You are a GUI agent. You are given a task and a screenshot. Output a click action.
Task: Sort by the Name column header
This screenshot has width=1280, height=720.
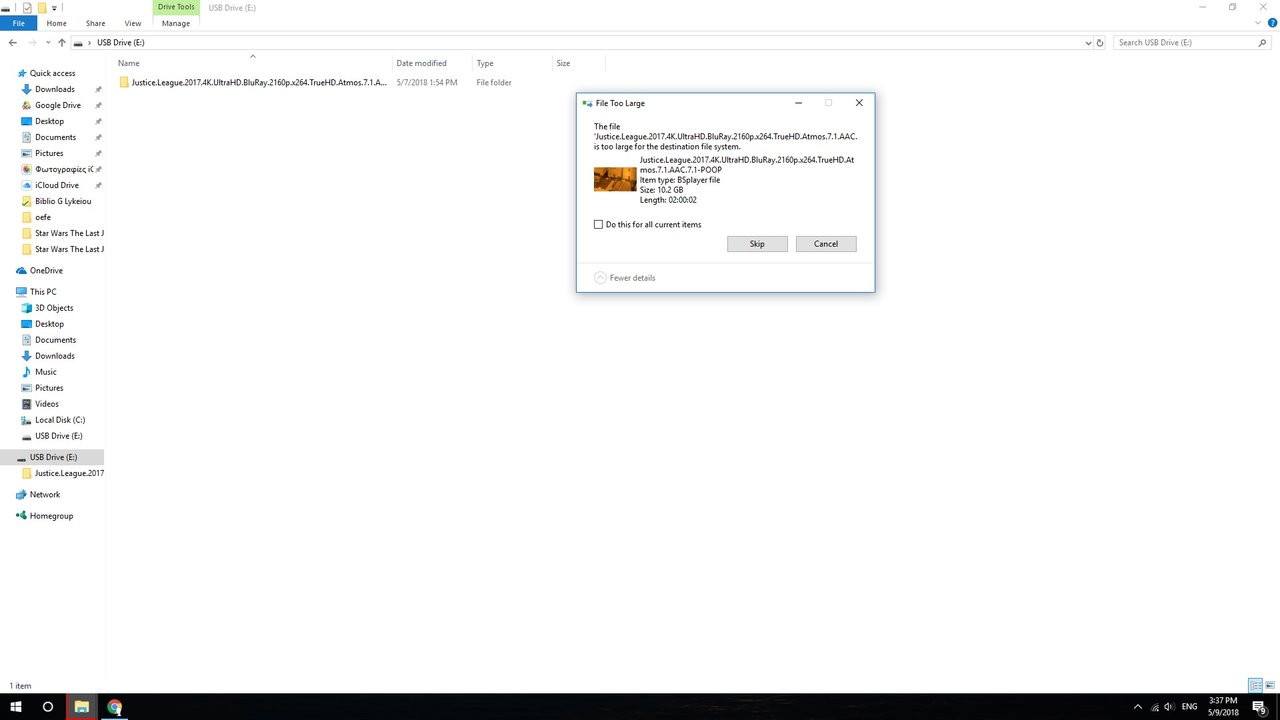(128, 63)
